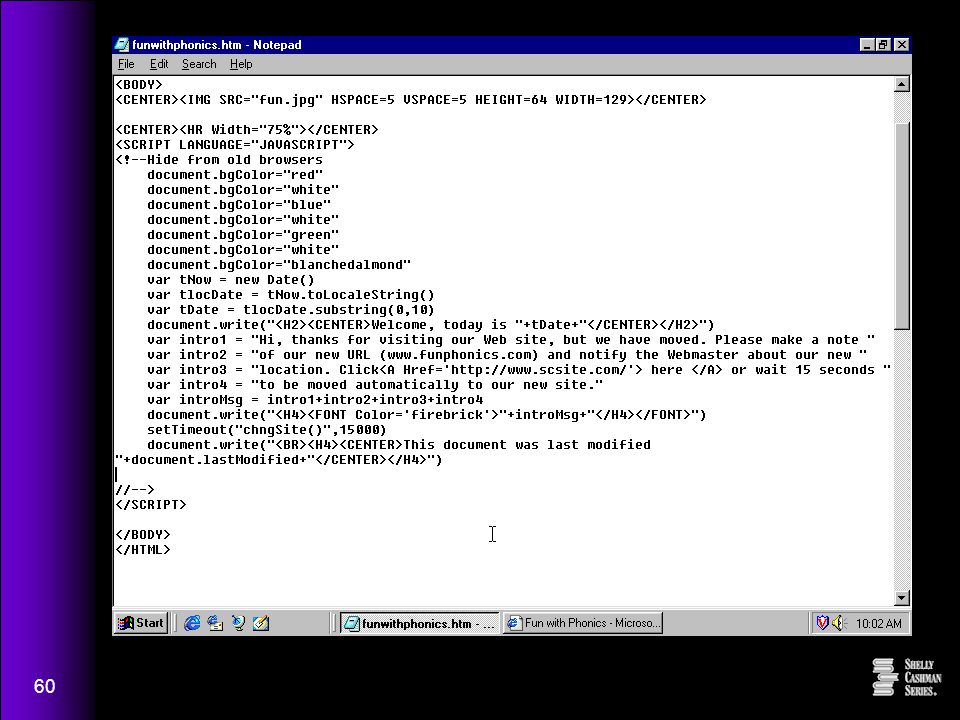Click the scroll up arrow
Screen dimensions: 960x720
click(x=902, y=84)
